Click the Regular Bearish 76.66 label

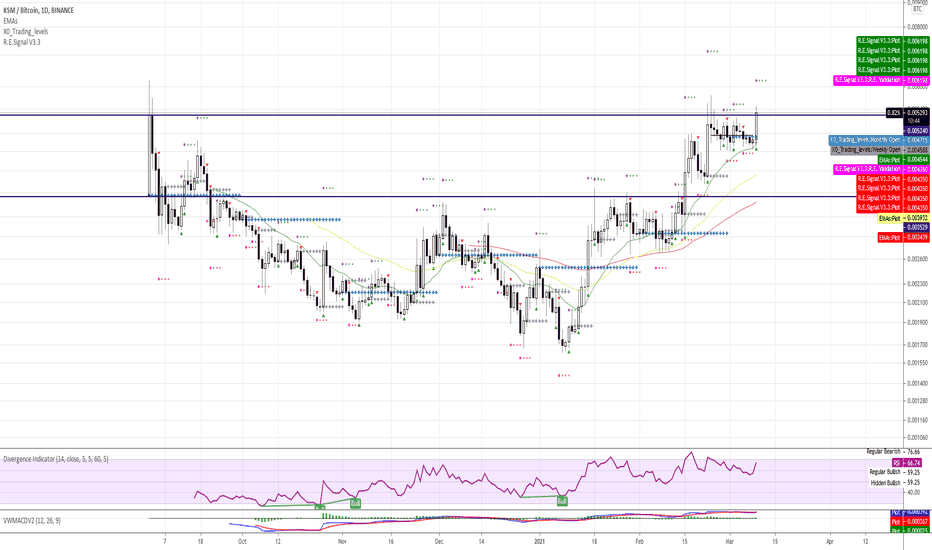[x=893, y=452]
